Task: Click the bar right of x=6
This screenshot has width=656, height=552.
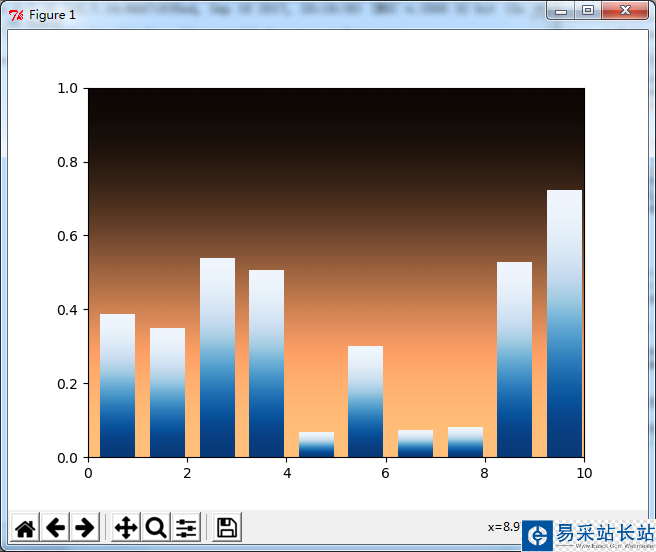Action: tap(415, 444)
